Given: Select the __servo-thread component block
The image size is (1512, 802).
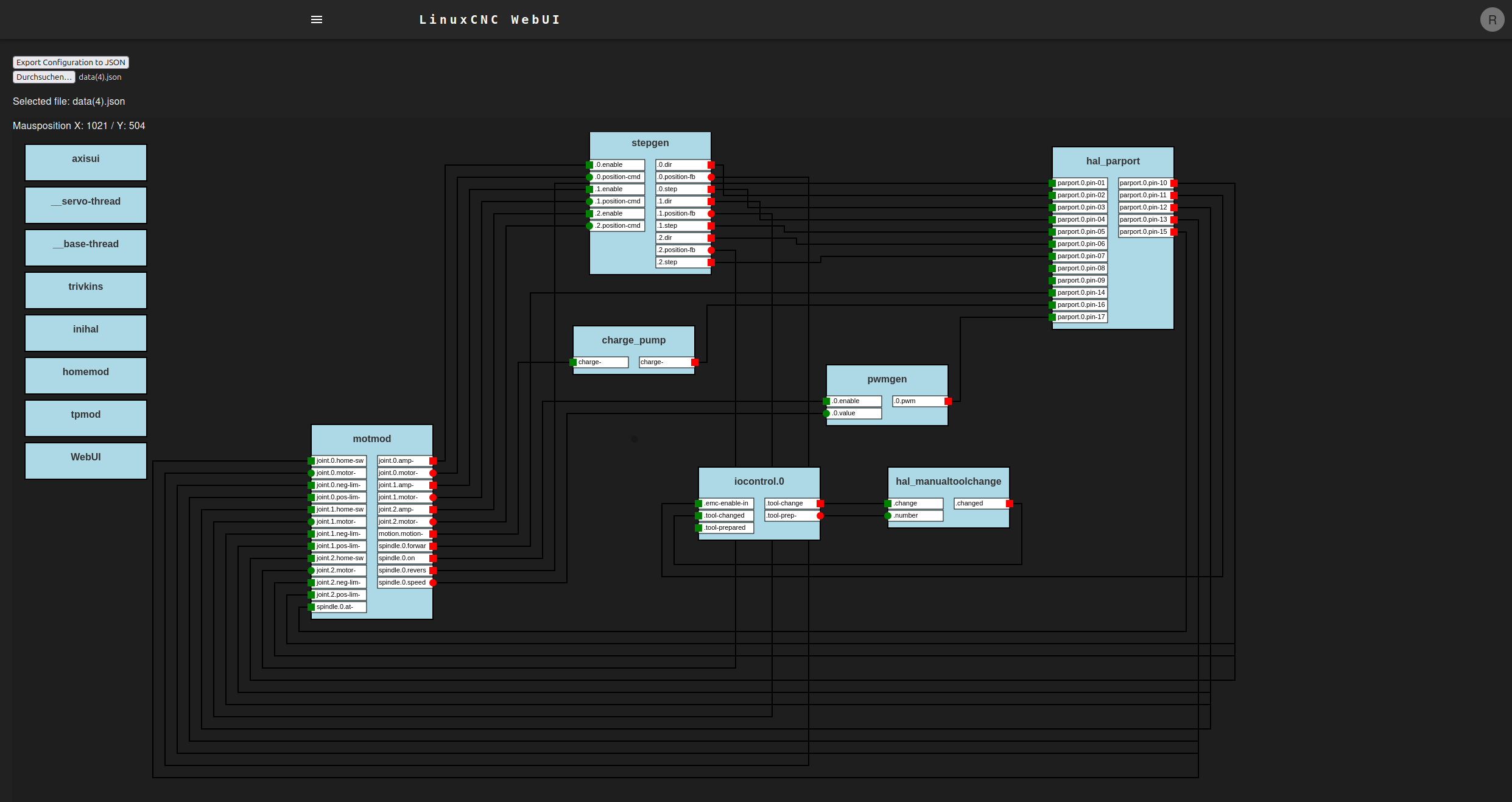Looking at the screenshot, I should click(x=86, y=205).
